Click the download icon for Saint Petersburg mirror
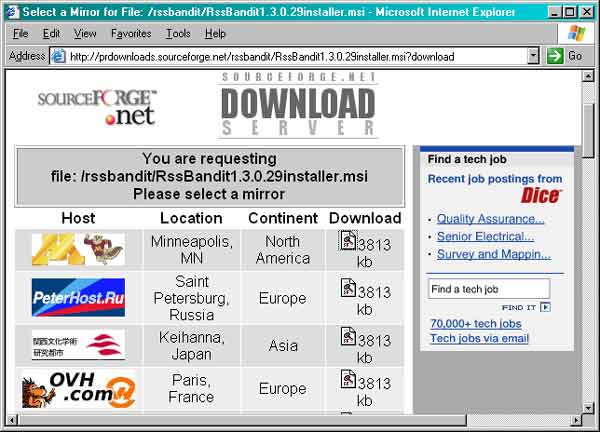The image size is (600, 432). tap(348, 288)
